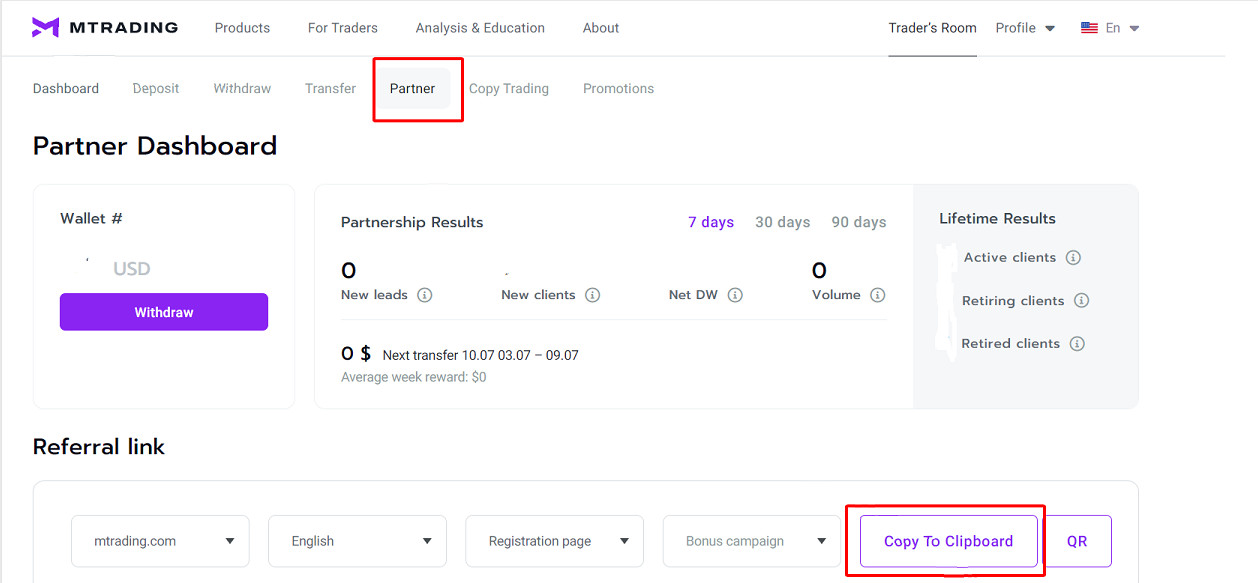Click info icon for Active clients

click(1073, 258)
